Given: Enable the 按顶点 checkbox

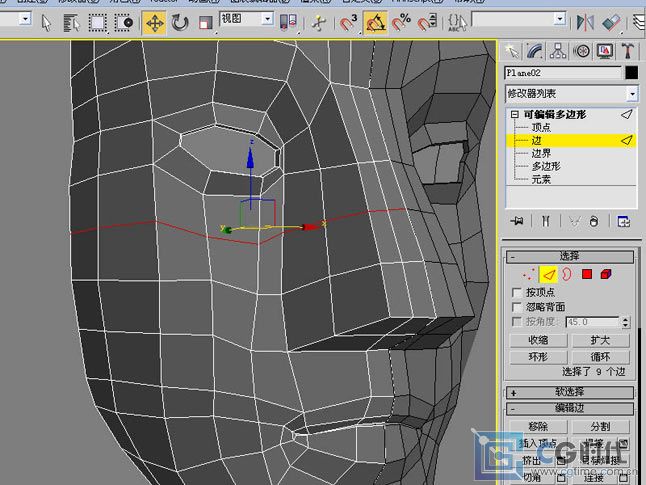Looking at the screenshot, I should 517,293.
